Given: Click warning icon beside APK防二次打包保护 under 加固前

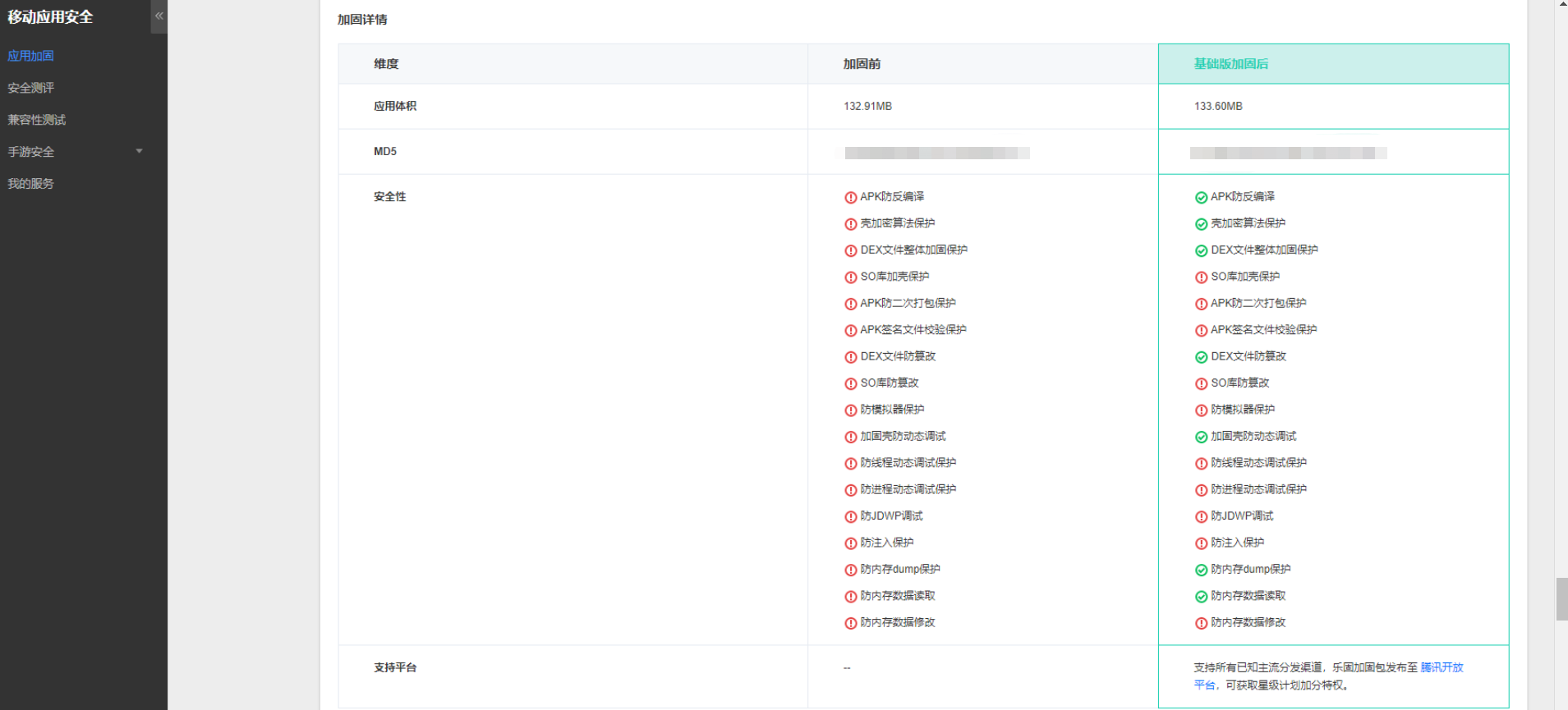Looking at the screenshot, I should pyautogui.click(x=851, y=304).
